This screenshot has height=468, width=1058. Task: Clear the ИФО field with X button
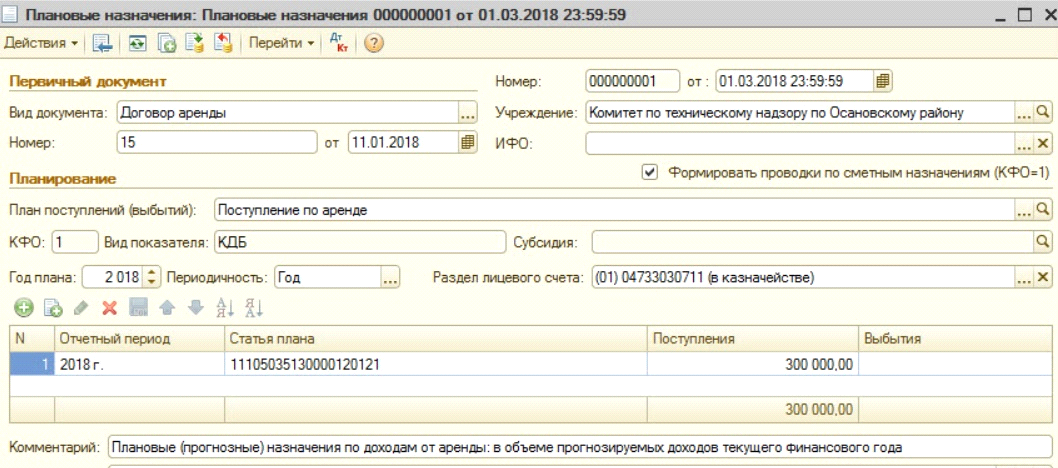pyautogui.click(x=1043, y=144)
